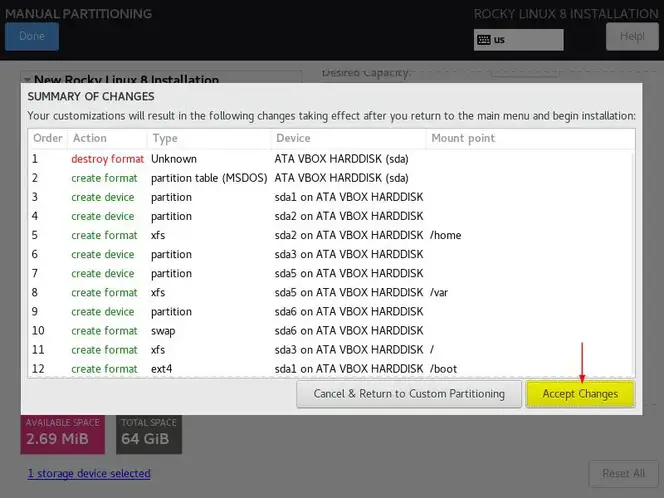Viewport: 664px width, 498px height.
Task: Select the /home mount point cell
Action: coord(445,235)
